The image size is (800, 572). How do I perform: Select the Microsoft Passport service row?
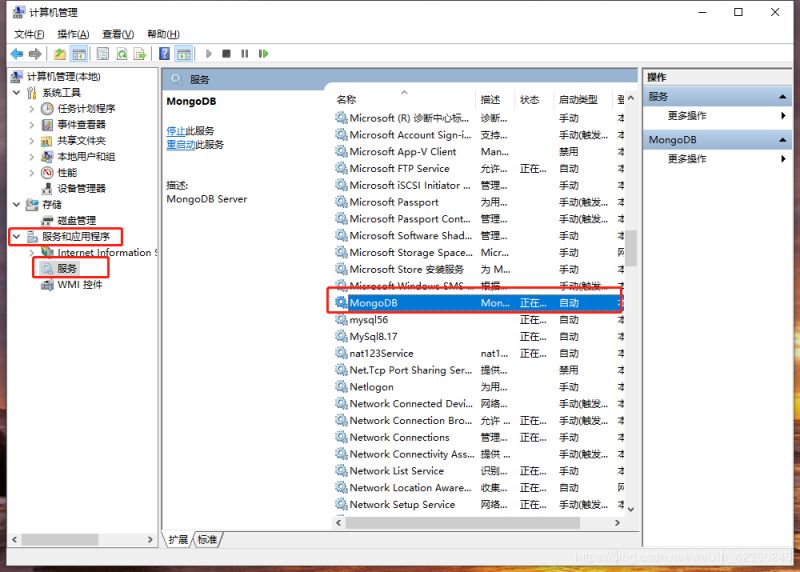[x=479, y=202]
